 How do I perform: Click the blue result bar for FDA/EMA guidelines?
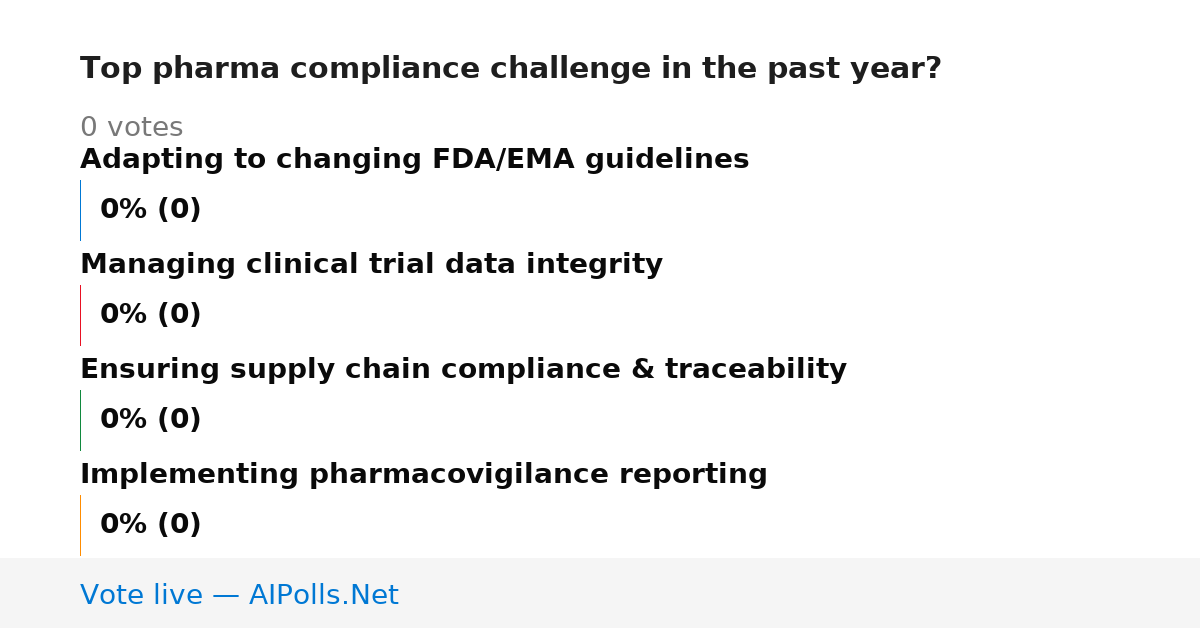[x=80, y=210]
